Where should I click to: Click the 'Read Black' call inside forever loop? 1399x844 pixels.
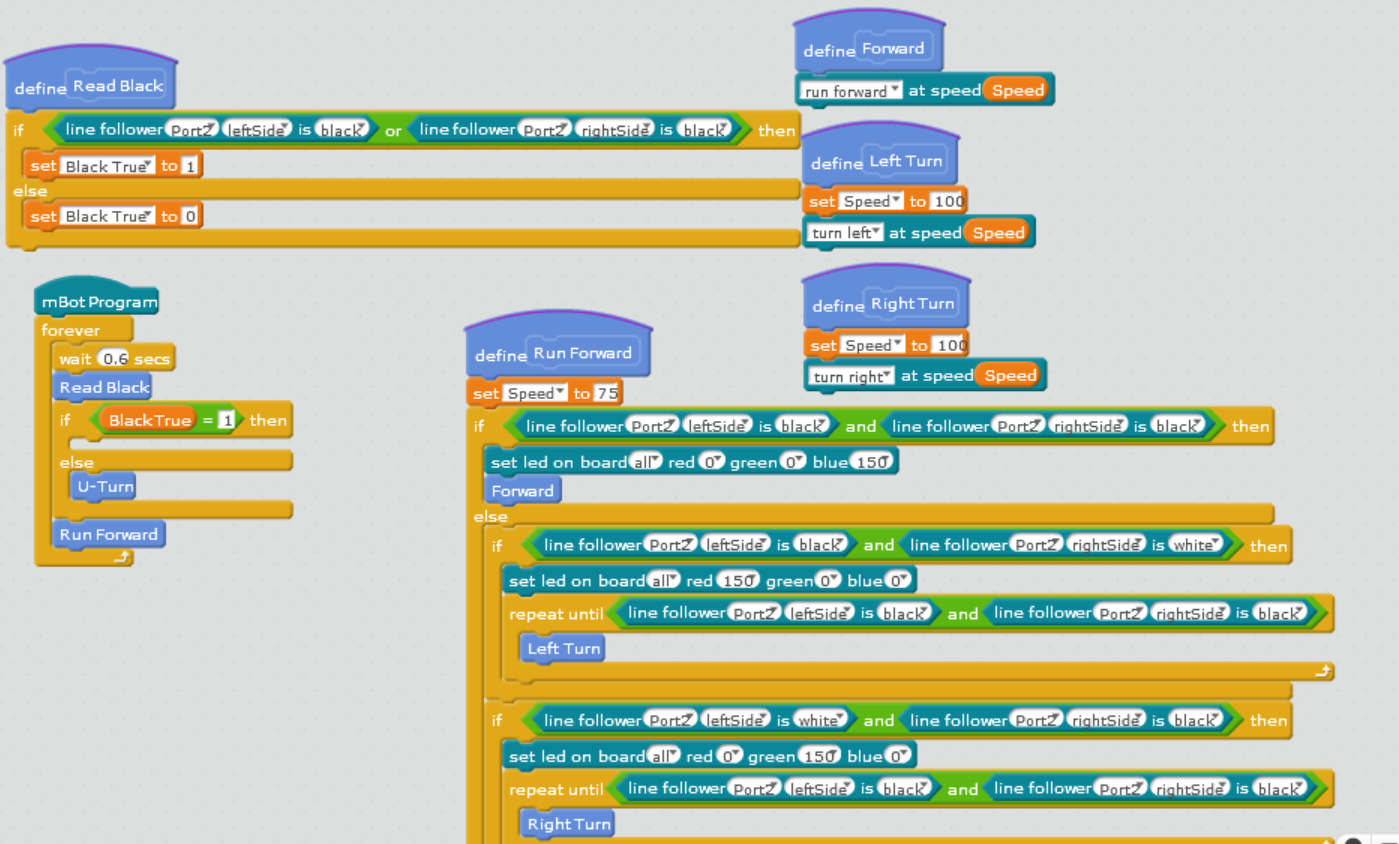(103, 387)
